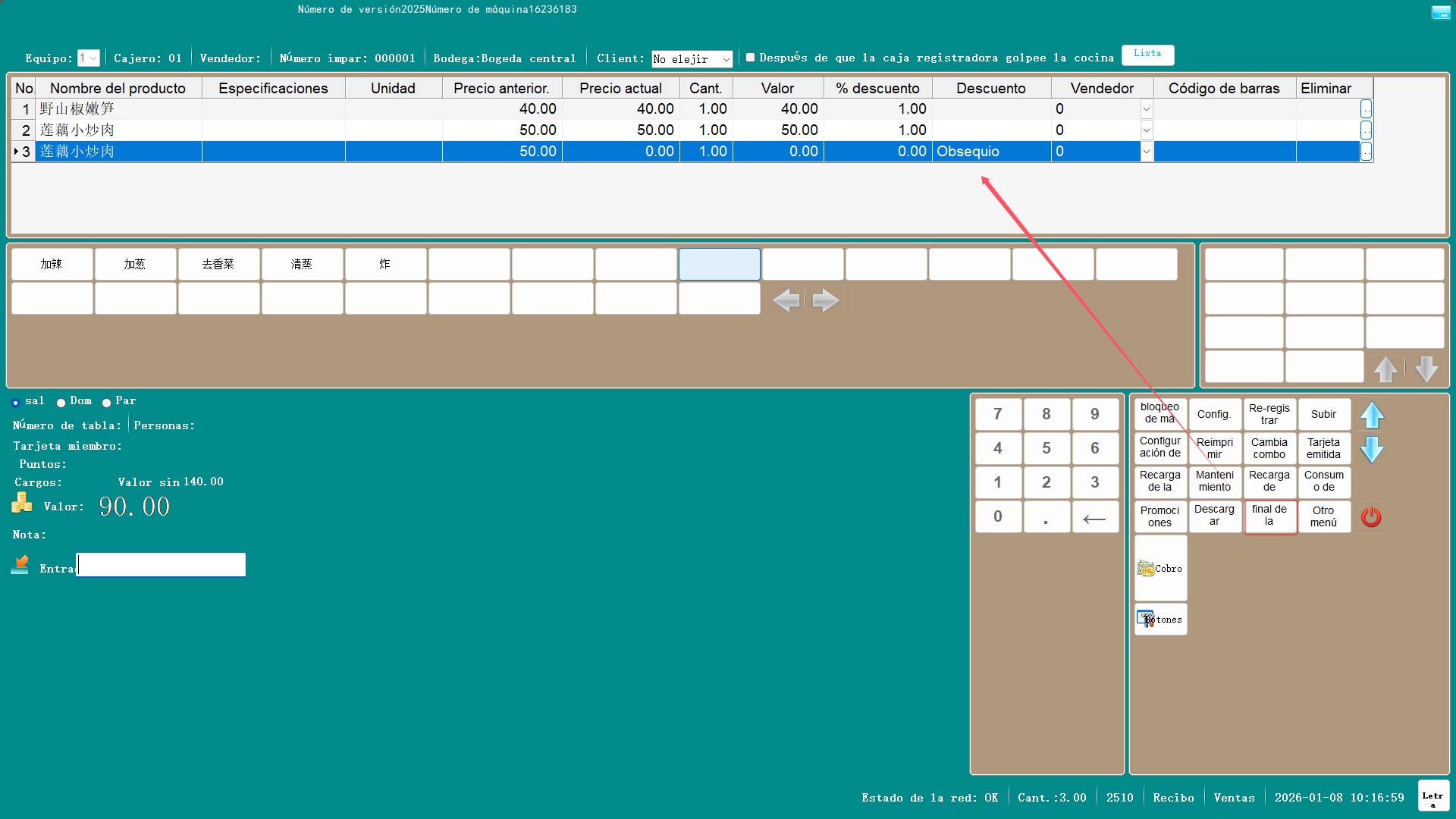Select the Par radio option
This screenshot has height=819, width=1456.
[107, 403]
